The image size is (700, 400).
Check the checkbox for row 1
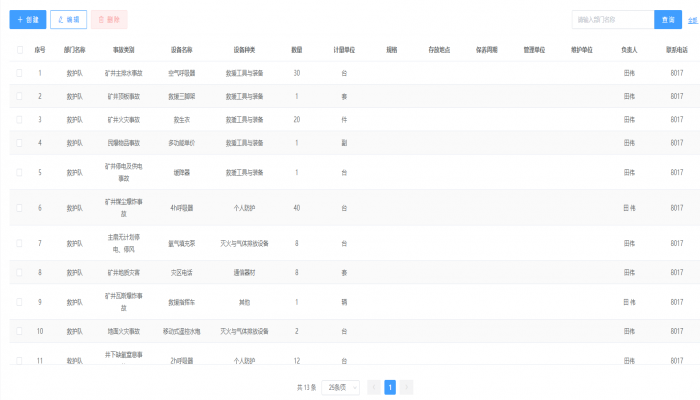pos(19,73)
